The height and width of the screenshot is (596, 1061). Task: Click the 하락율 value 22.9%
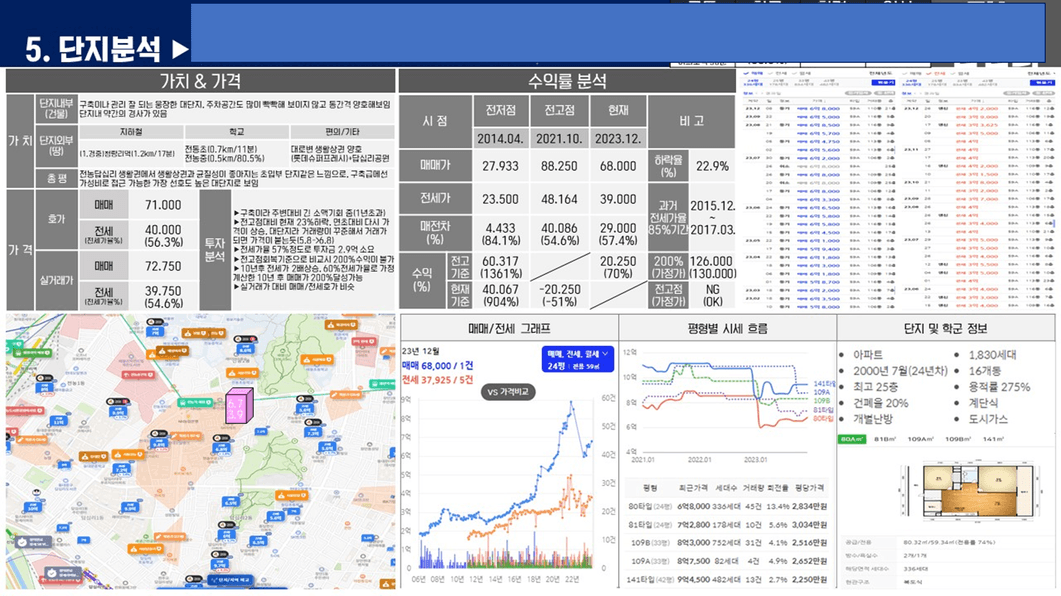713,166
